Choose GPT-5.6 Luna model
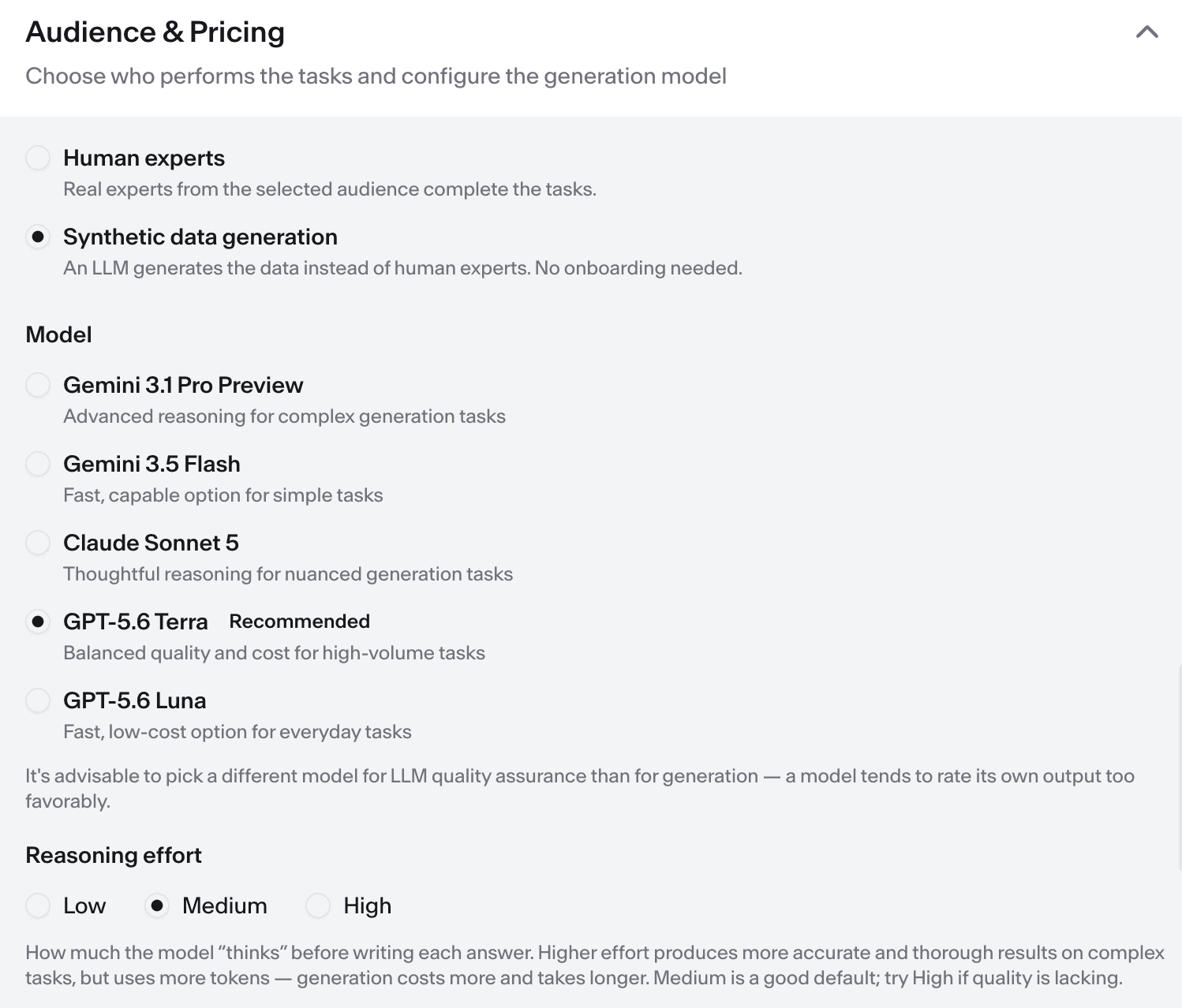Image resolution: width=1182 pixels, height=1008 pixels. (x=38, y=700)
